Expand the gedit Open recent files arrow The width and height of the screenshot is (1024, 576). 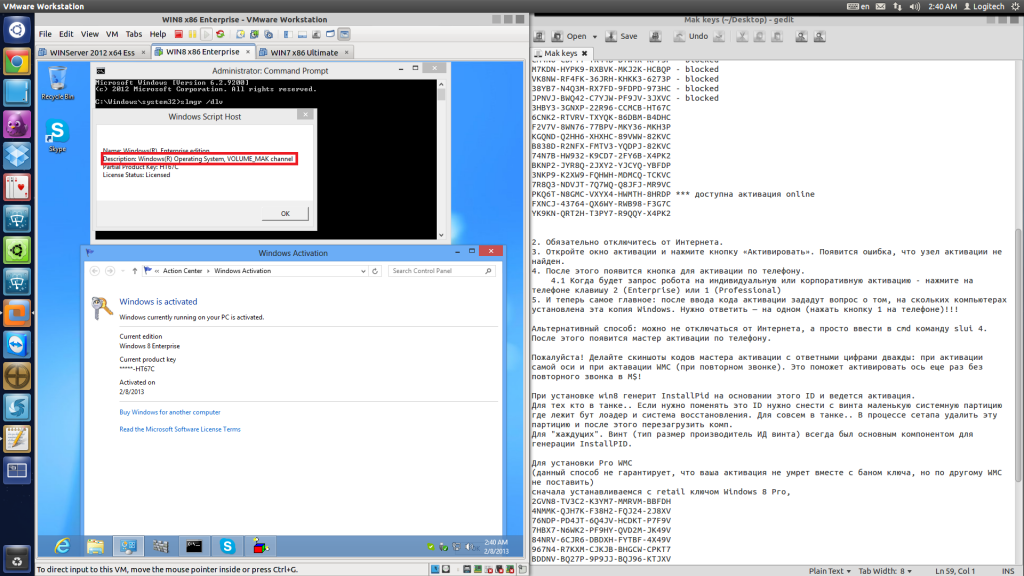click(596, 36)
